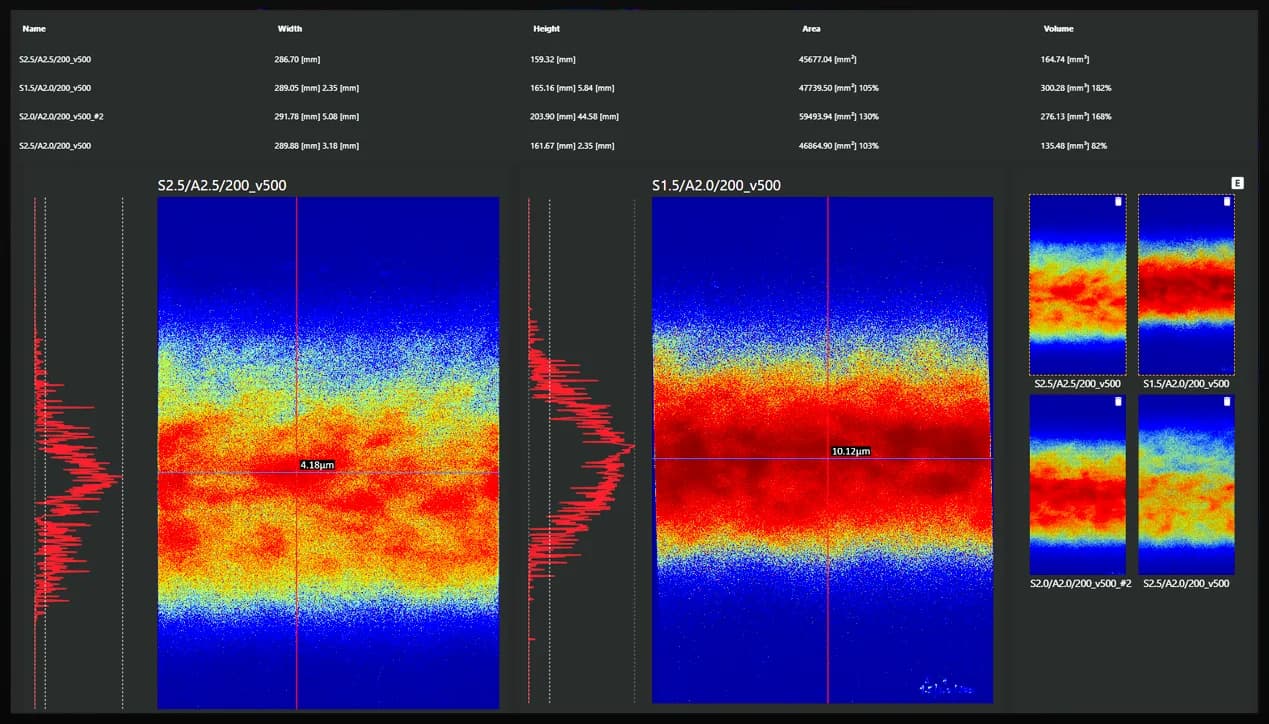Toggle the small marker on the S2.5/A2.0/200_v500 thumbnail
This screenshot has width=1269, height=724.
(x=1227, y=402)
